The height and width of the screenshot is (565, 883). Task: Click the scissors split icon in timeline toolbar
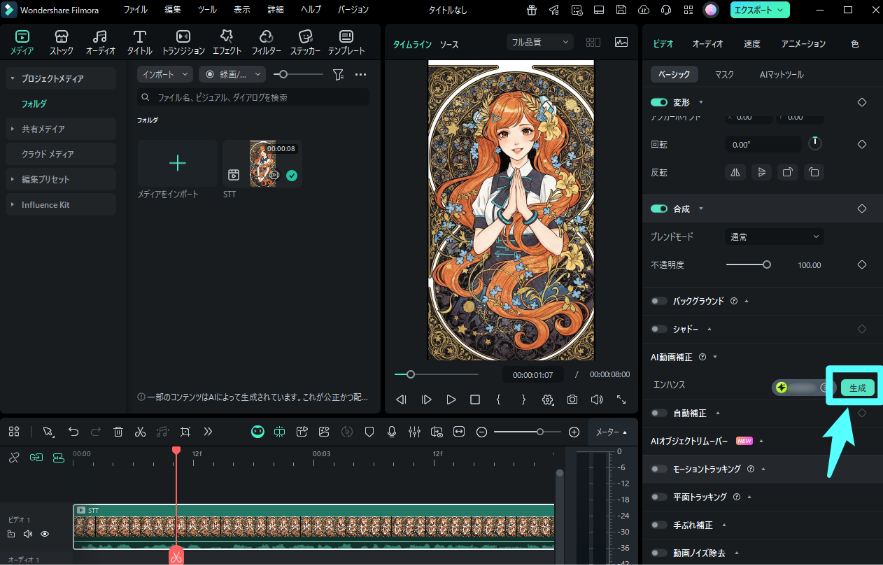(x=140, y=432)
